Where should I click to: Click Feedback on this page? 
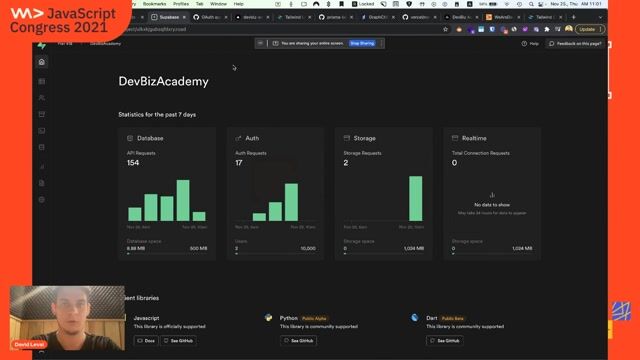tap(575, 44)
